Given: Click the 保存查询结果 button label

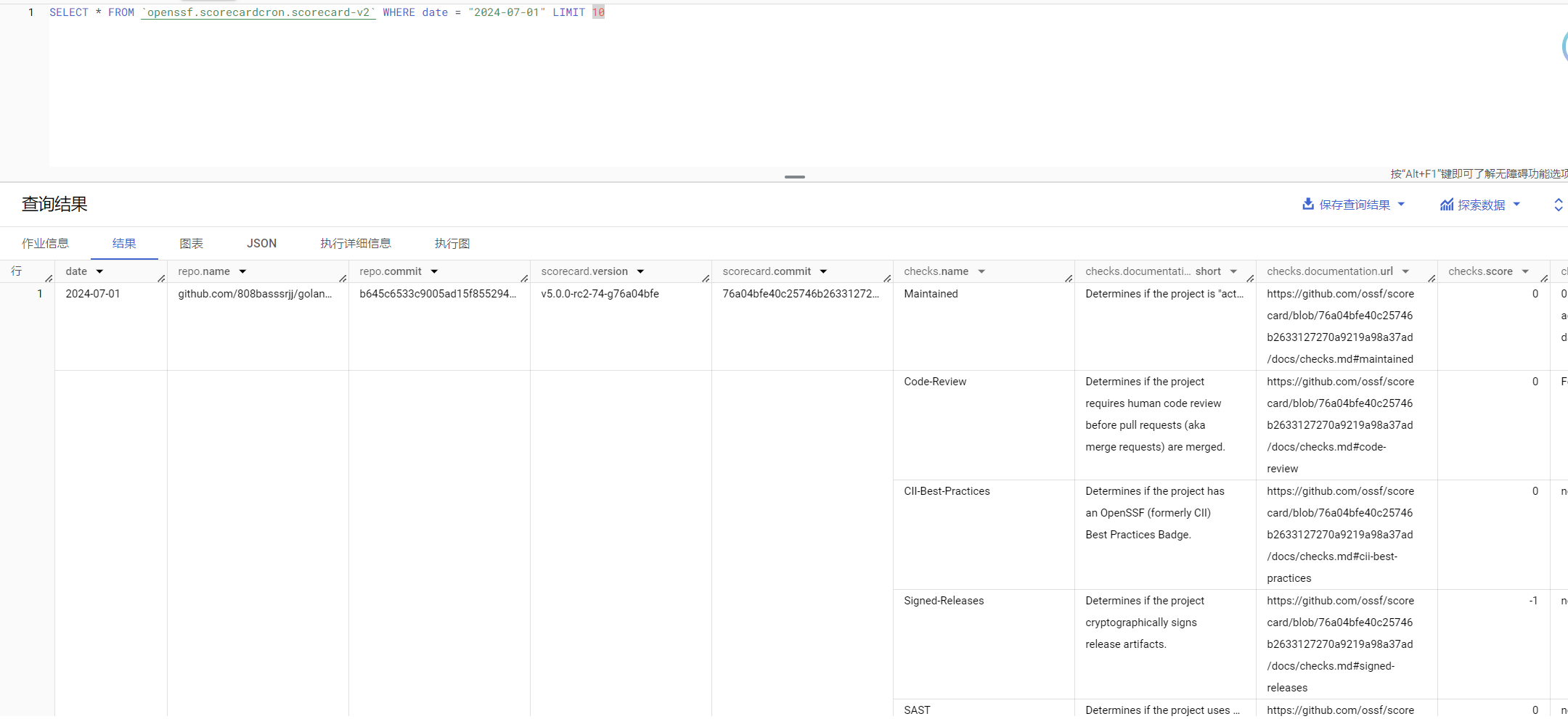Looking at the screenshot, I should click(1355, 205).
